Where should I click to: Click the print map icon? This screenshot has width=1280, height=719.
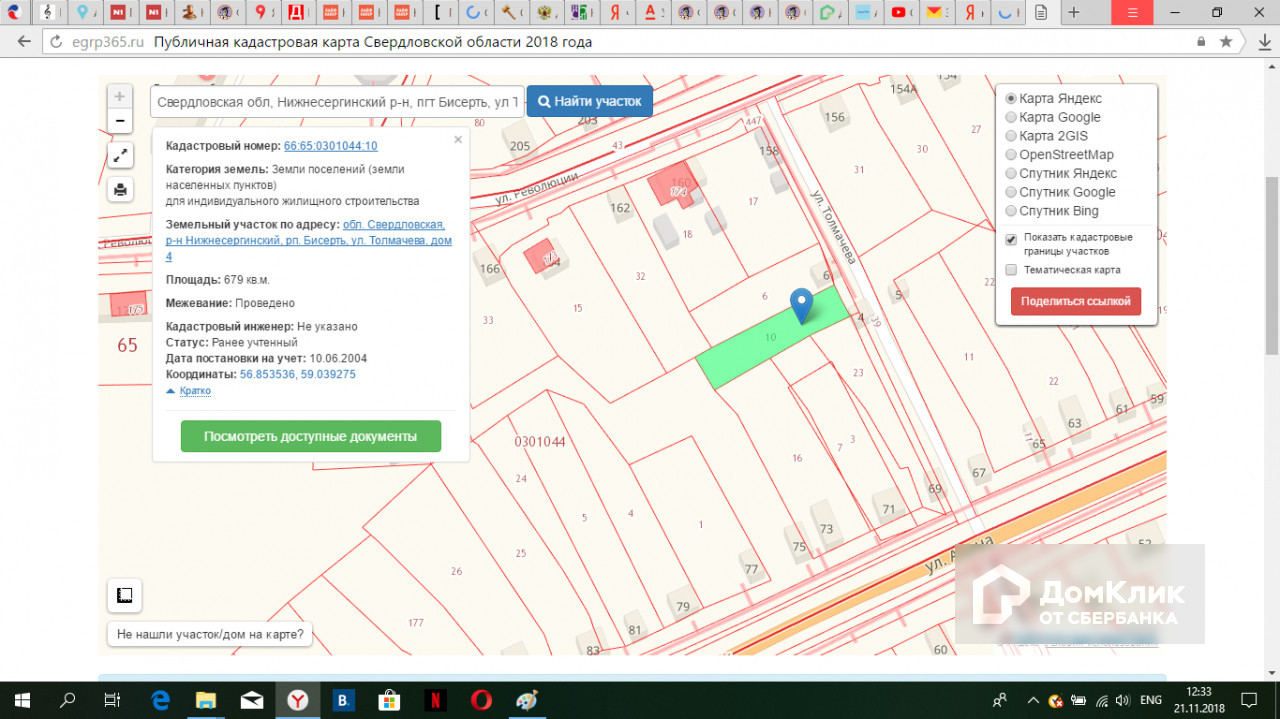coord(119,189)
